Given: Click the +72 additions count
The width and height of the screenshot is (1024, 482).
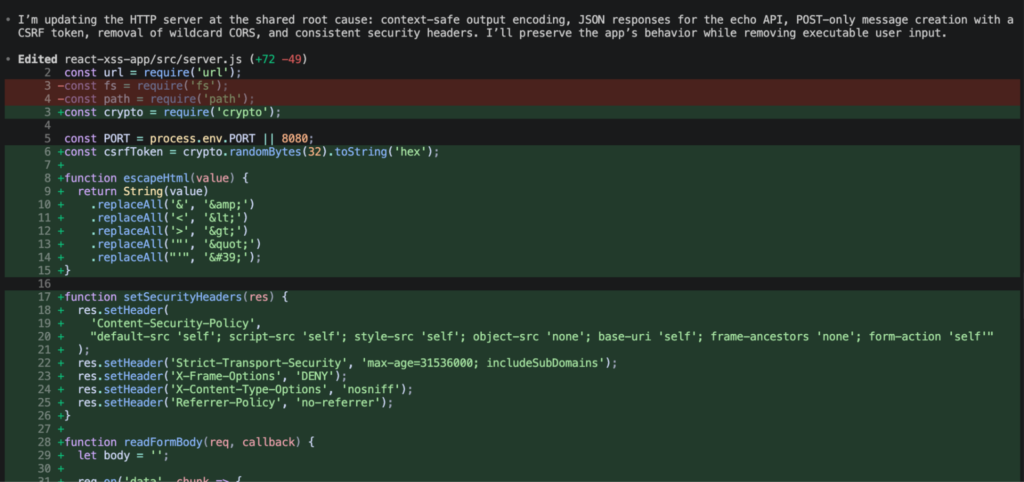Looking at the screenshot, I should (x=267, y=59).
